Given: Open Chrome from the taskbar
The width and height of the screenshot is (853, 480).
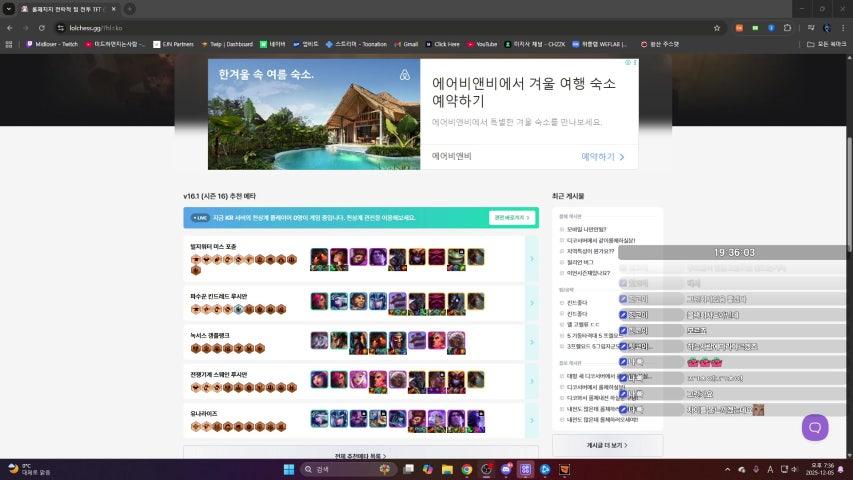Looking at the screenshot, I should 467,469.
